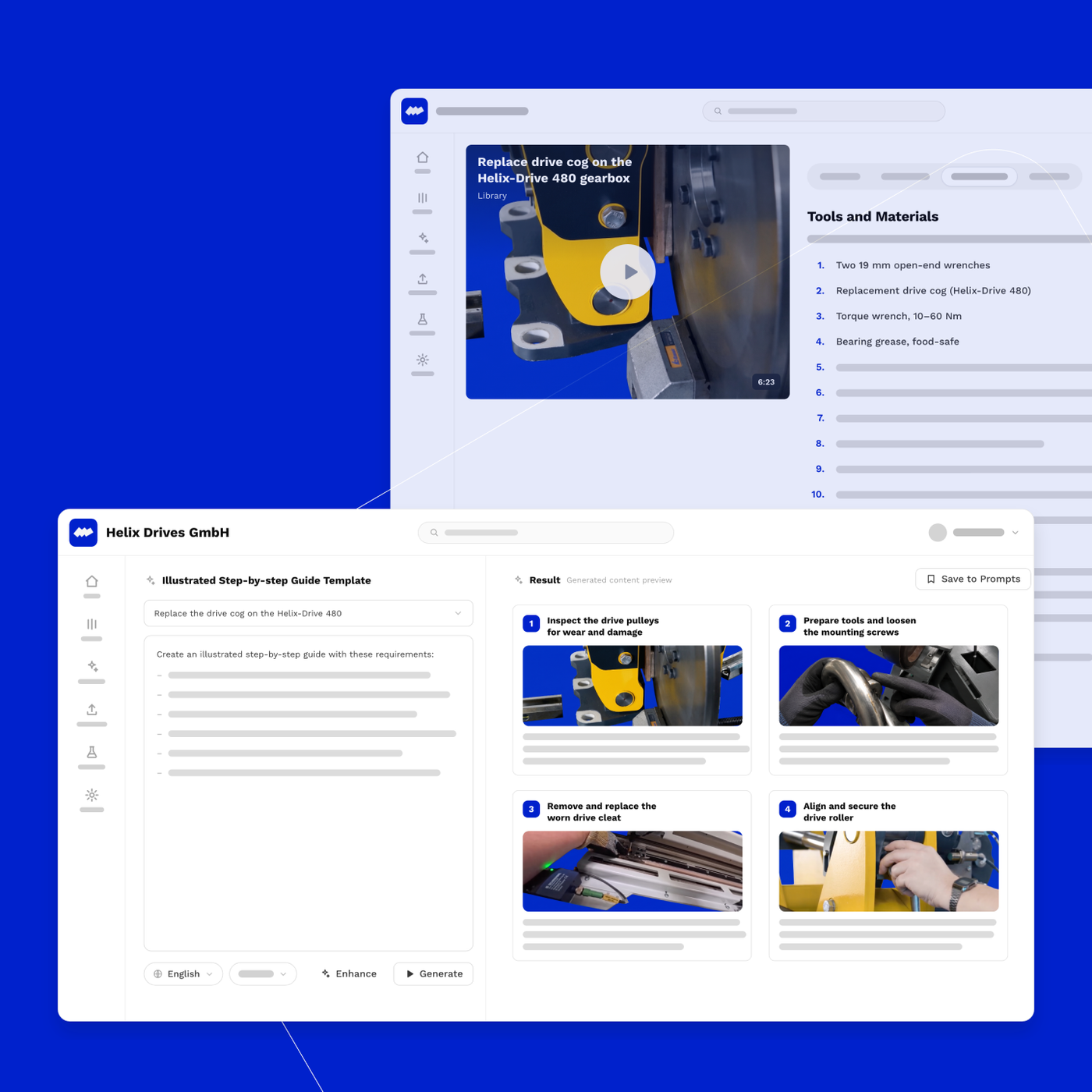Open Home icon in front window sidebar

coord(92,582)
